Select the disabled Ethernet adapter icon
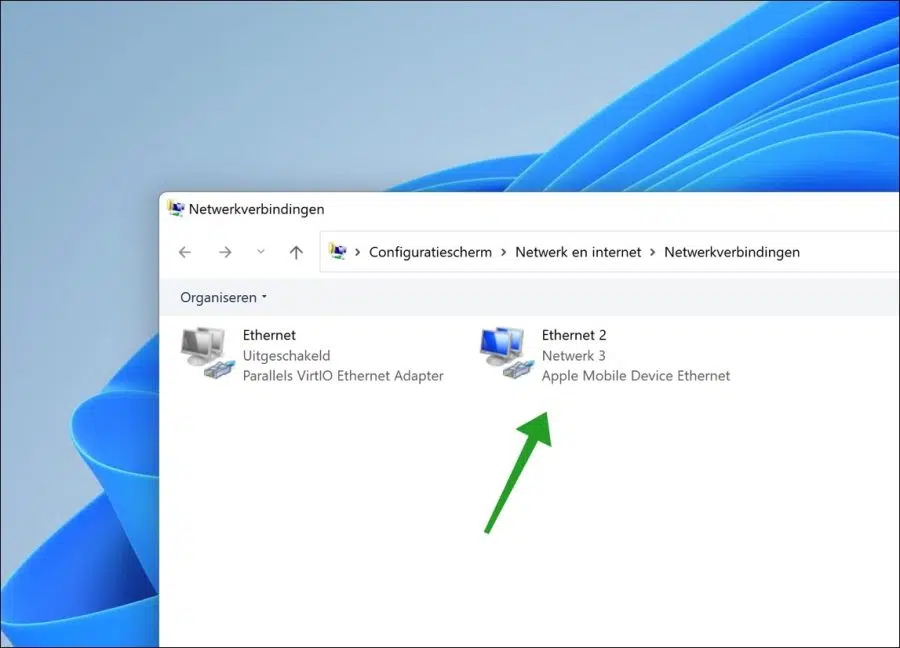This screenshot has width=900, height=648. point(208,354)
